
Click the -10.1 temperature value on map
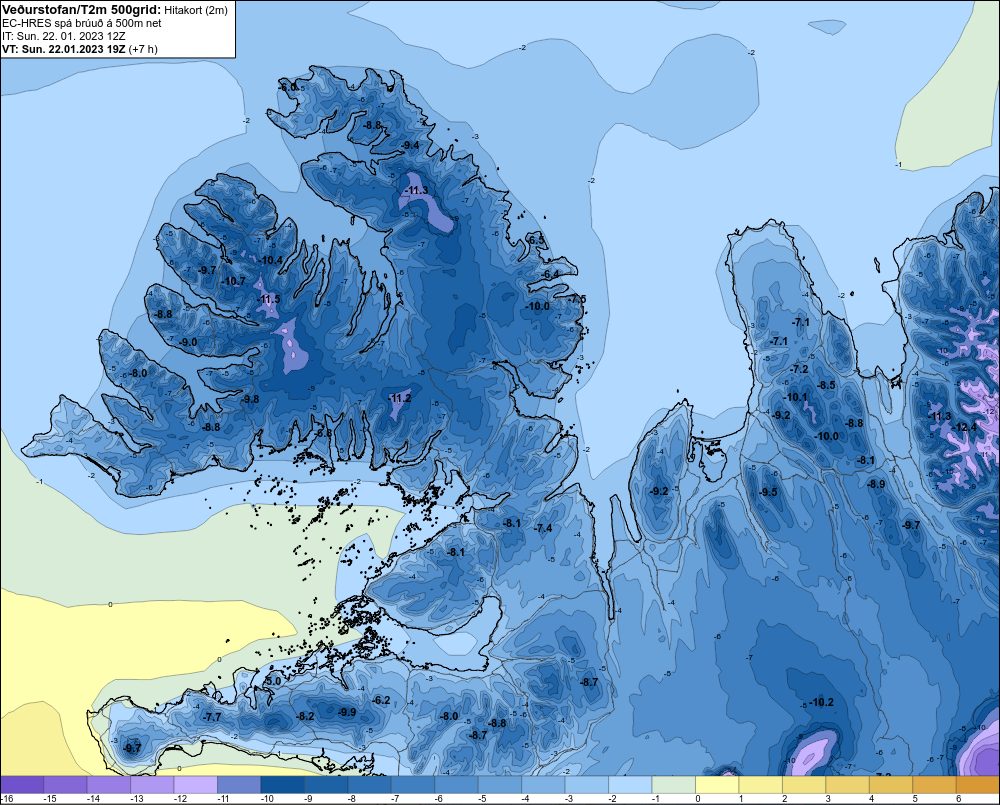click(796, 397)
